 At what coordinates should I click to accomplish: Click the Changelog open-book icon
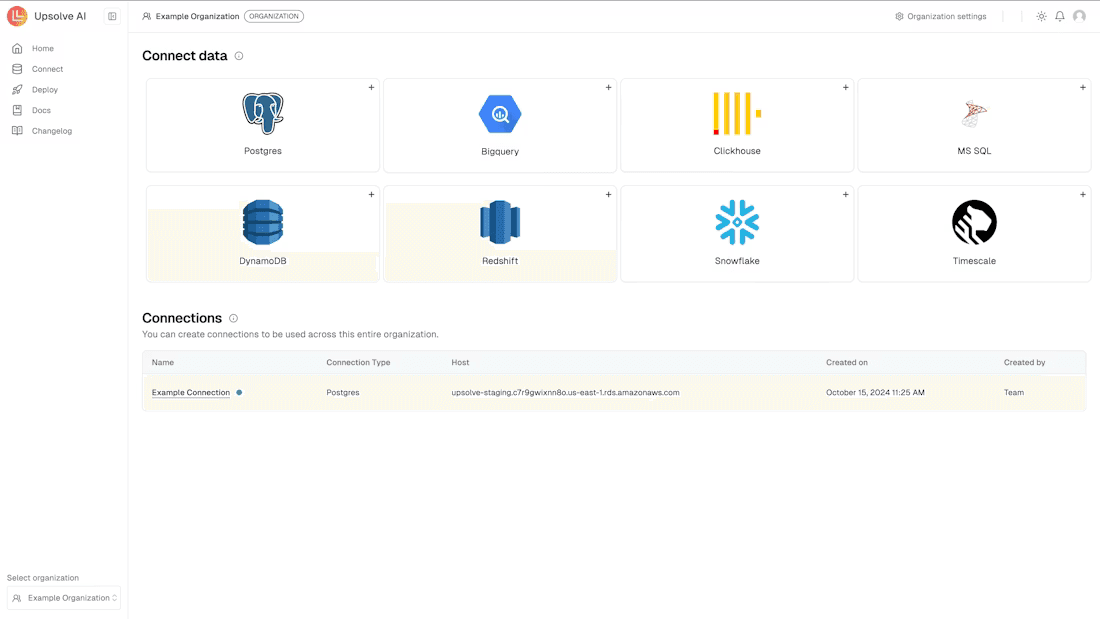(x=18, y=131)
